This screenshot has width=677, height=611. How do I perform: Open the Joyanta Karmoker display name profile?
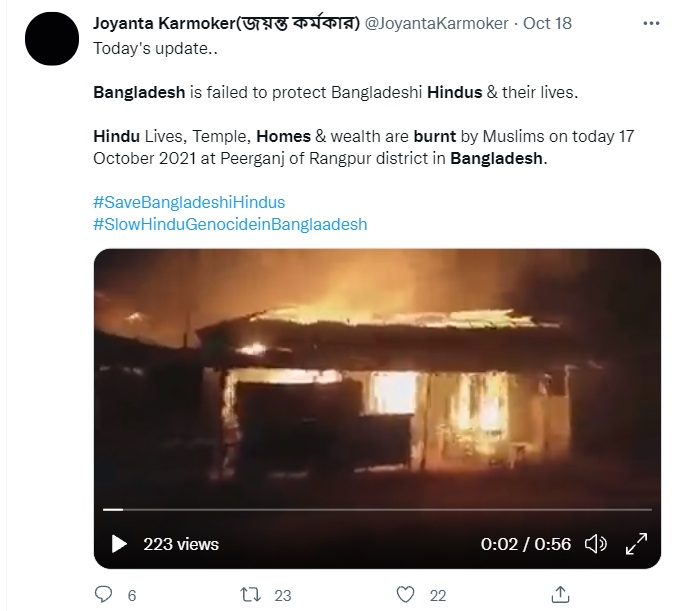(226, 23)
